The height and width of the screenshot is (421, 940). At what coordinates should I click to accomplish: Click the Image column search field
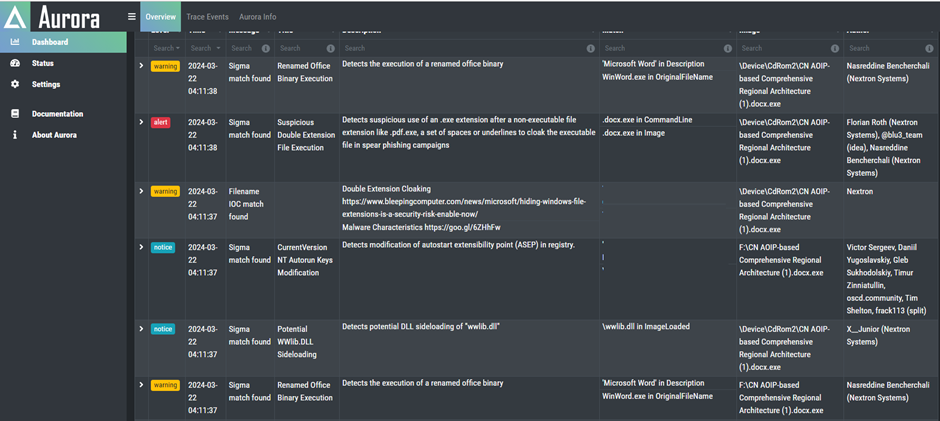(x=780, y=48)
